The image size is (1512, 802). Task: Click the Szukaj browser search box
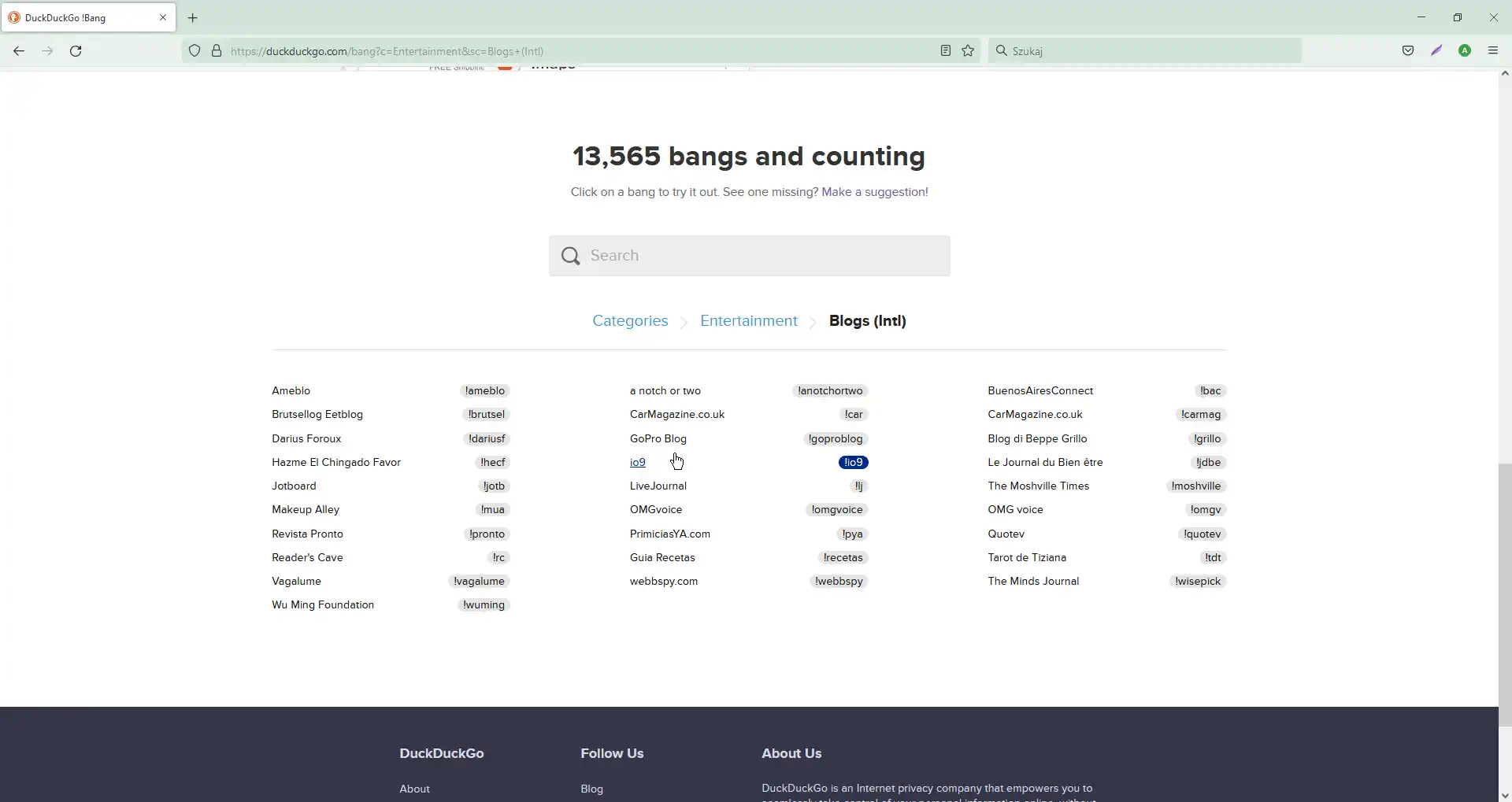pos(1145,51)
